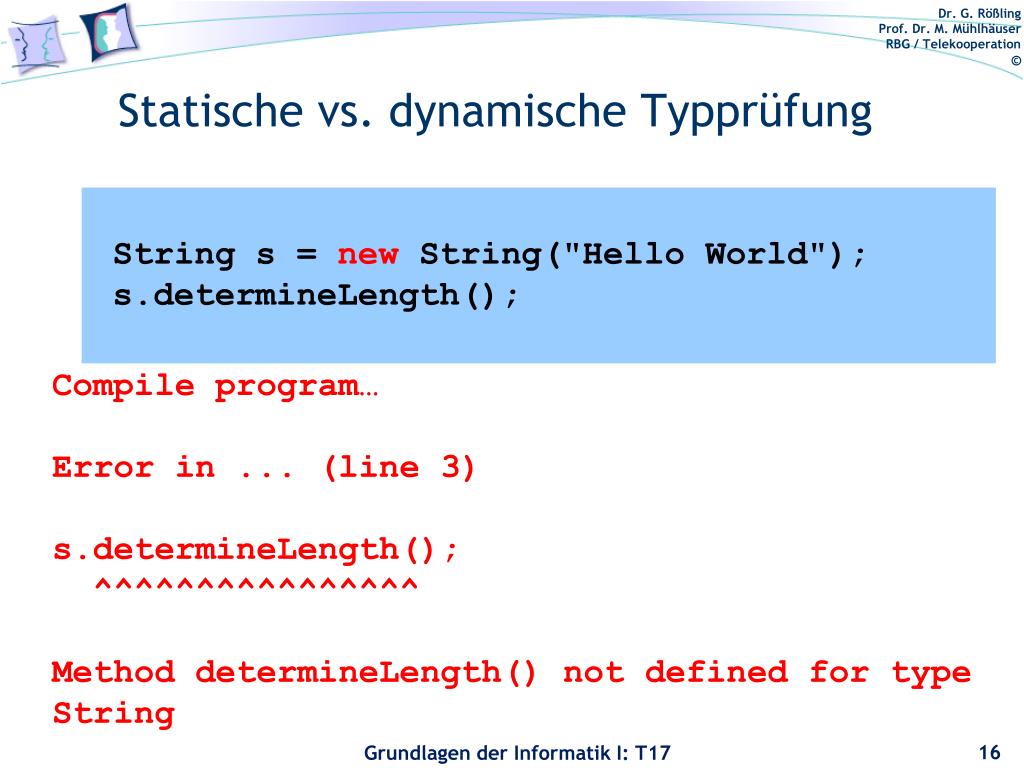Click the final red word 'String'

coord(114,714)
